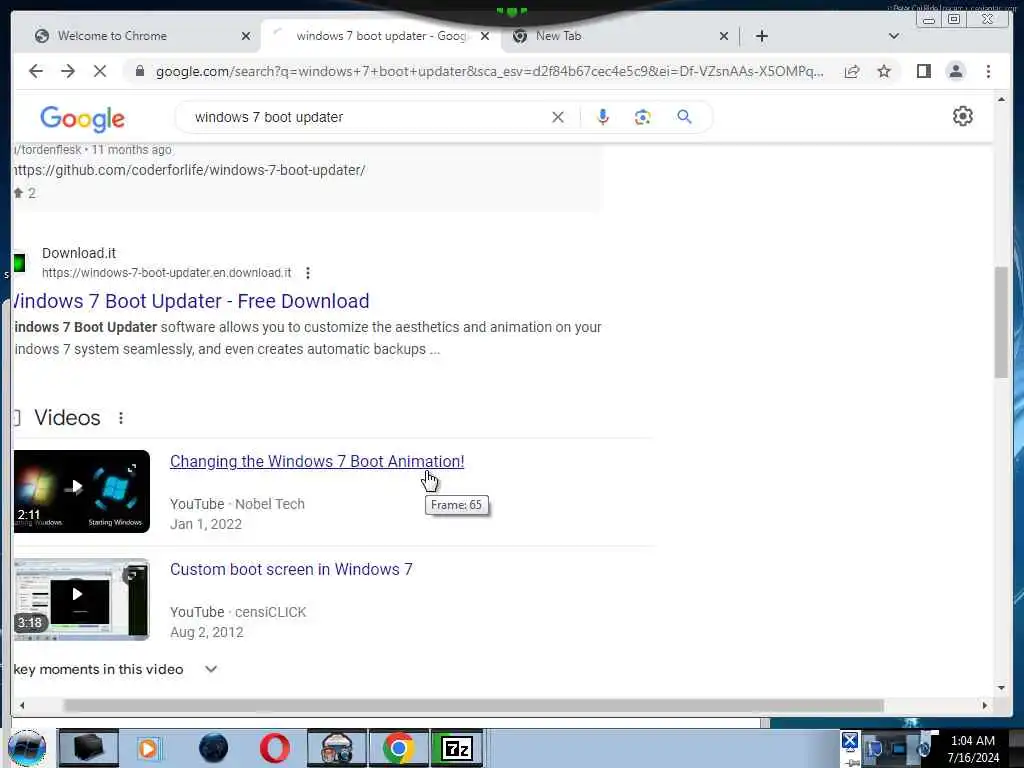Start a voice search with the microphone
The height and width of the screenshot is (768, 1024).
click(x=603, y=117)
